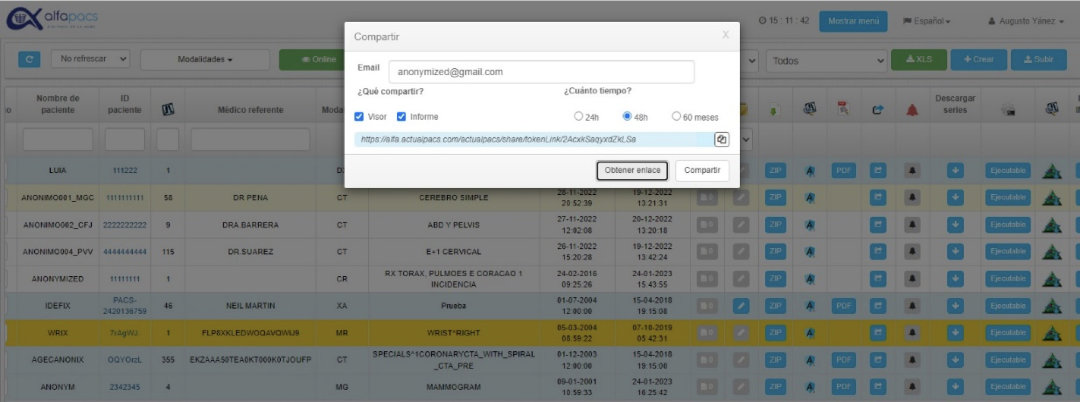Click bell alert icon in WRIX row

click(912, 331)
